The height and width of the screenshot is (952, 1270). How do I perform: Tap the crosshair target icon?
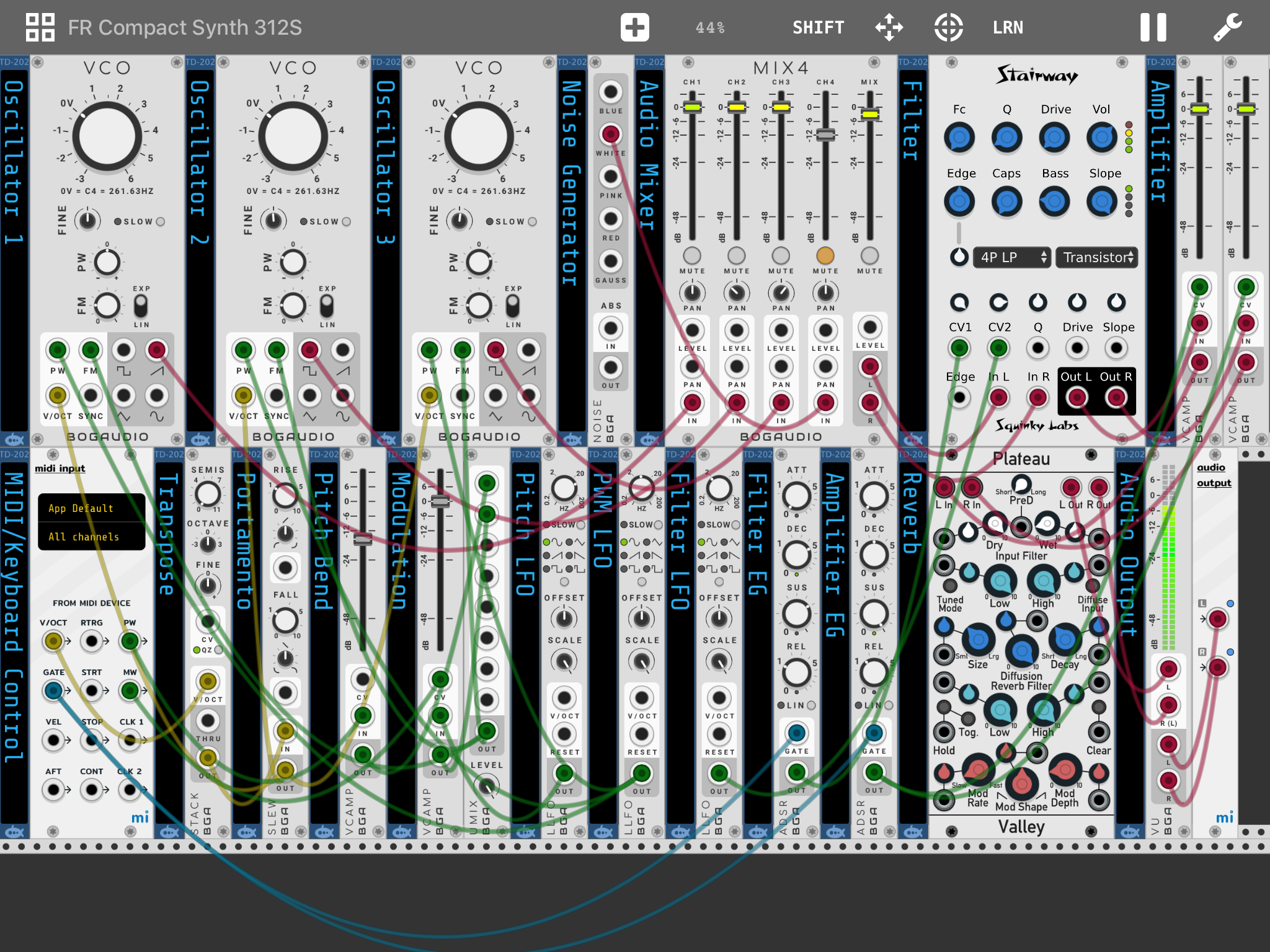[948, 27]
